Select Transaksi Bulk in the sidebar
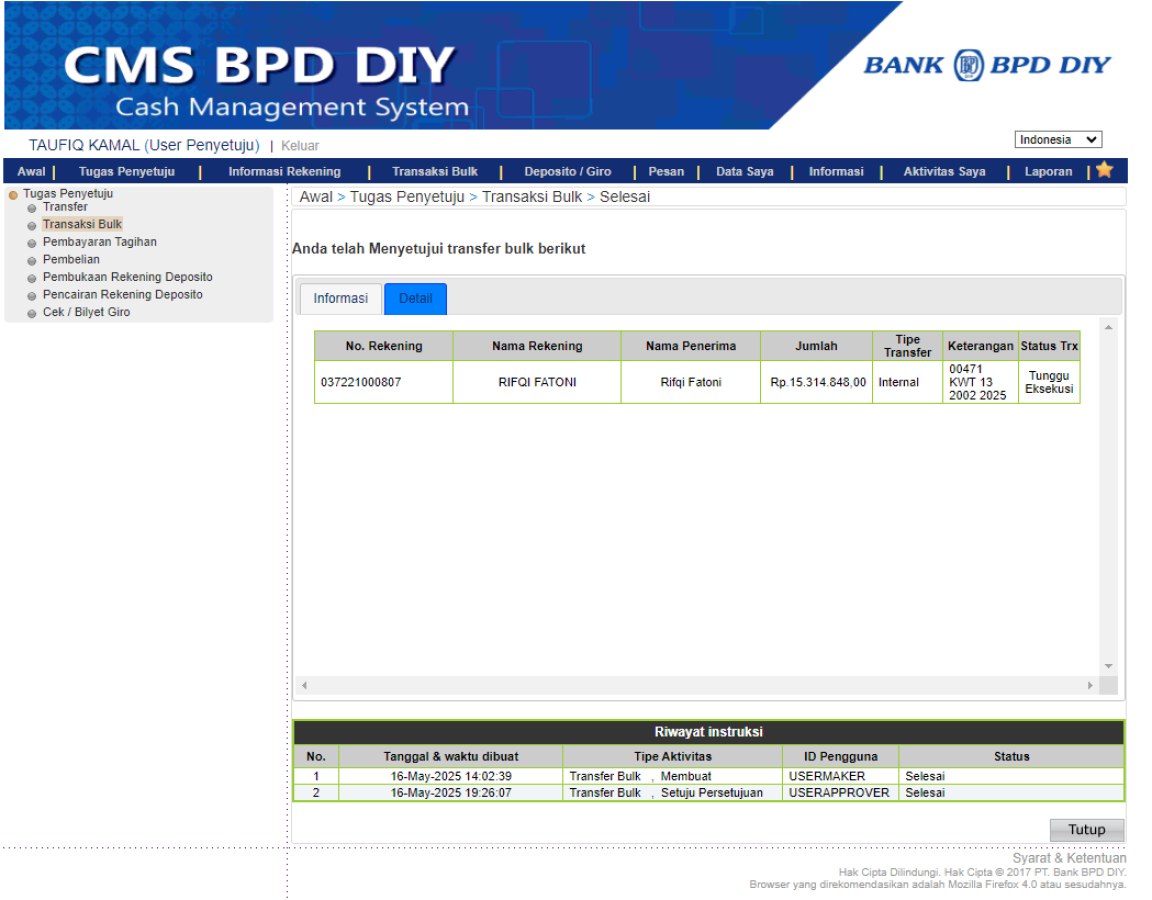 pyautogui.click(x=82, y=224)
